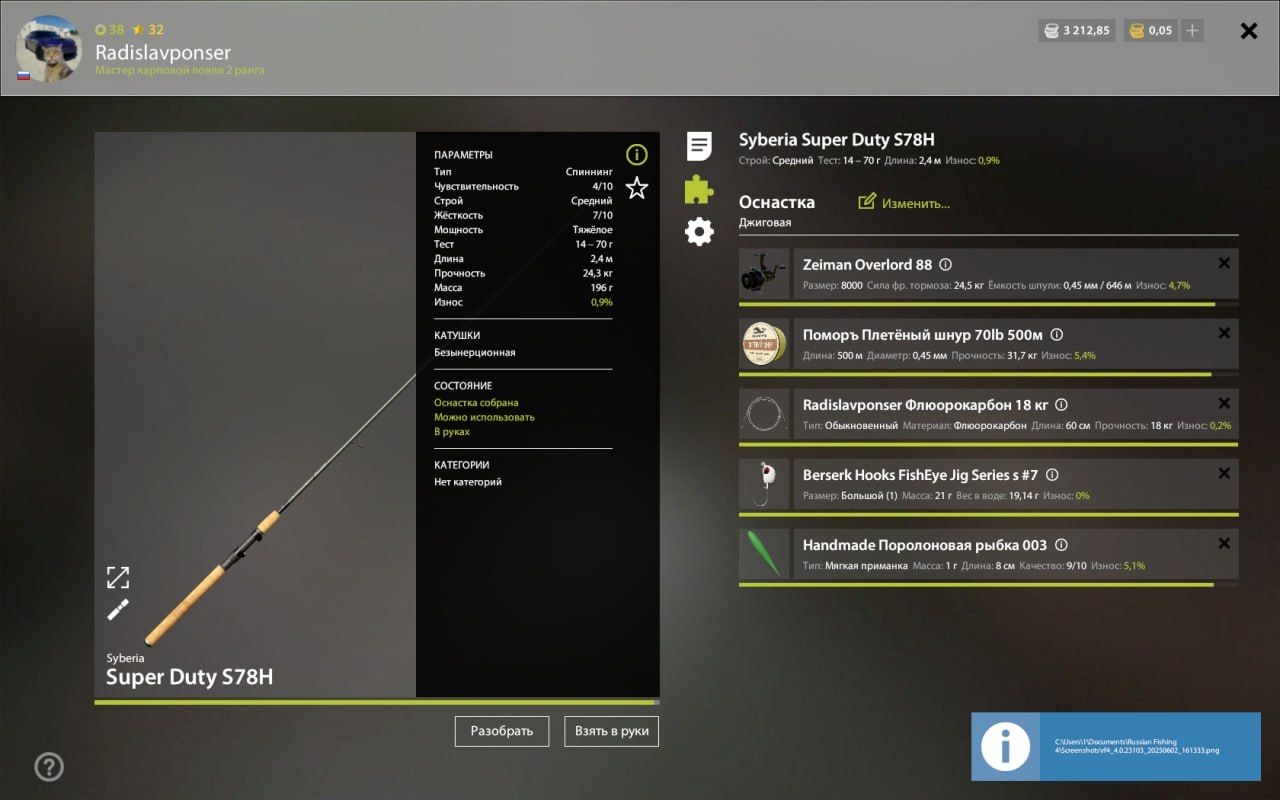
Task: Add gold coins with plus button
Action: pyautogui.click(x=1191, y=31)
